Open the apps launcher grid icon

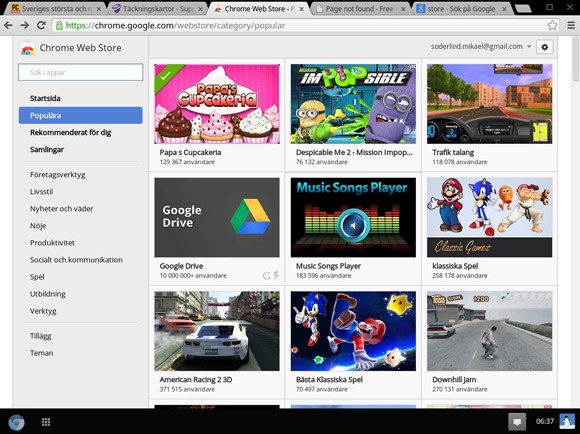(46, 422)
